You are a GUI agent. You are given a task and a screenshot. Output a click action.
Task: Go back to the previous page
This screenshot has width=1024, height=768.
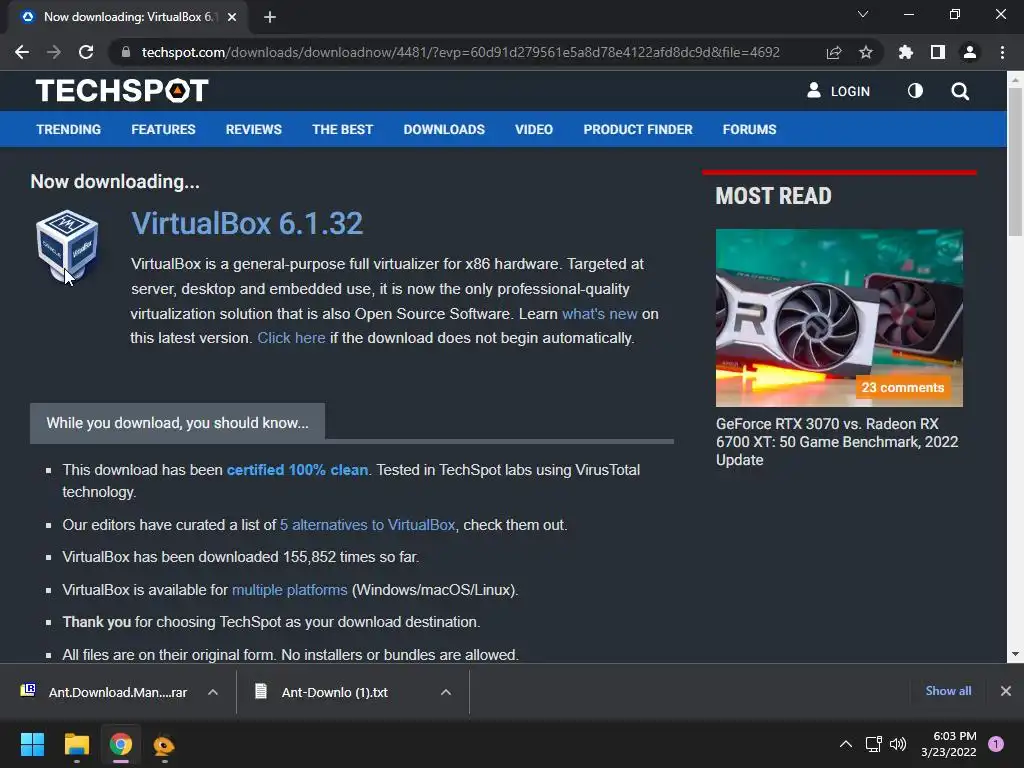click(x=22, y=52)
